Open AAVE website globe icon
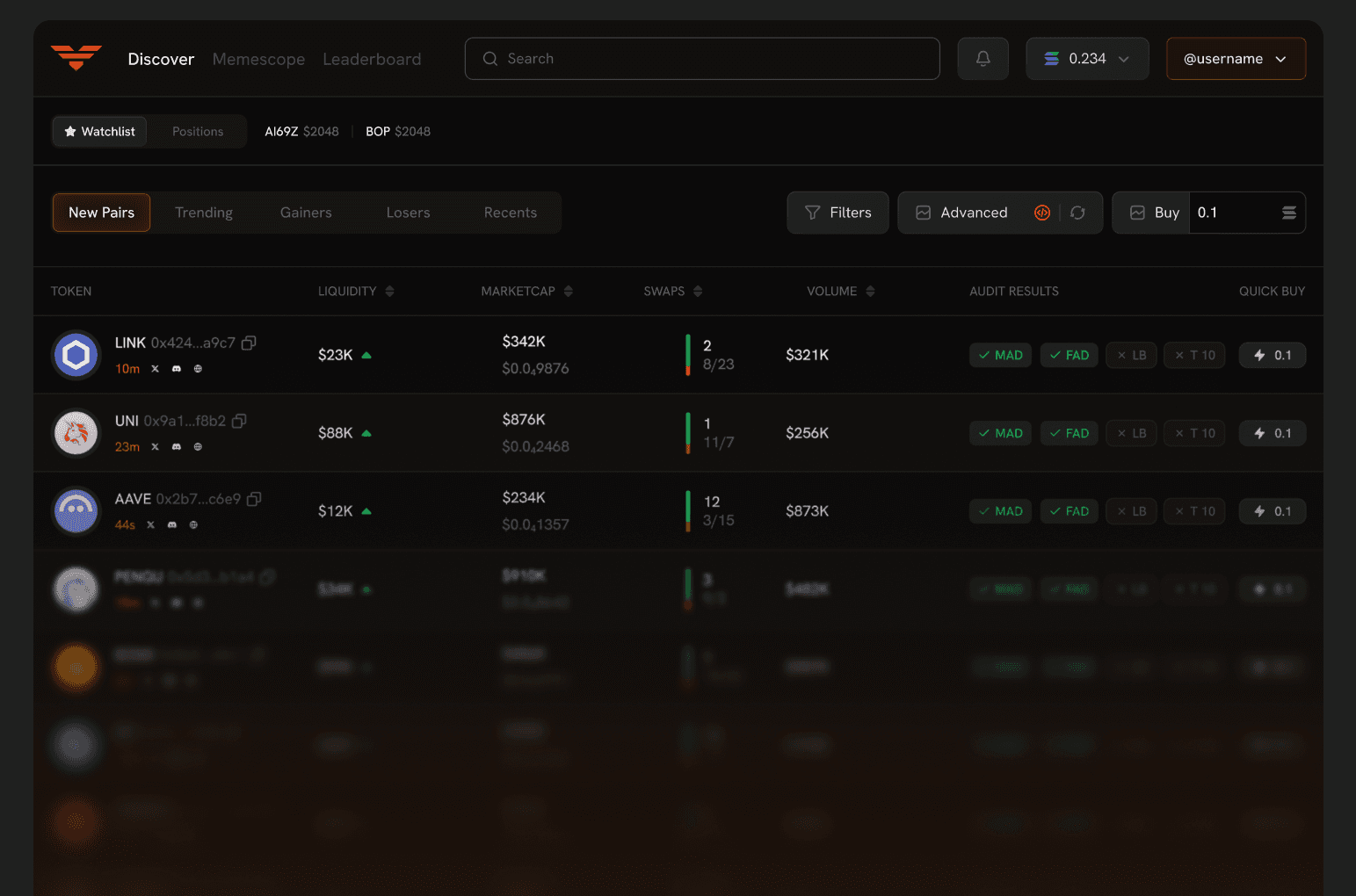Image resolution: width=1356 pixels, height=896 pixels. pyautogui.click(x=193, y=525)
